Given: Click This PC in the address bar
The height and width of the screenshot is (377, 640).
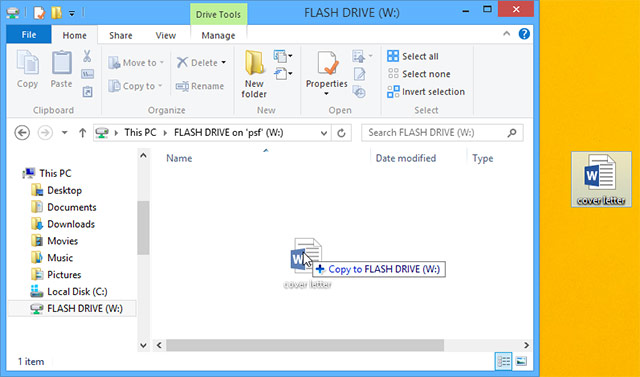Looking at the screenshot, I should pyautogui.click(x=140, y=133).
